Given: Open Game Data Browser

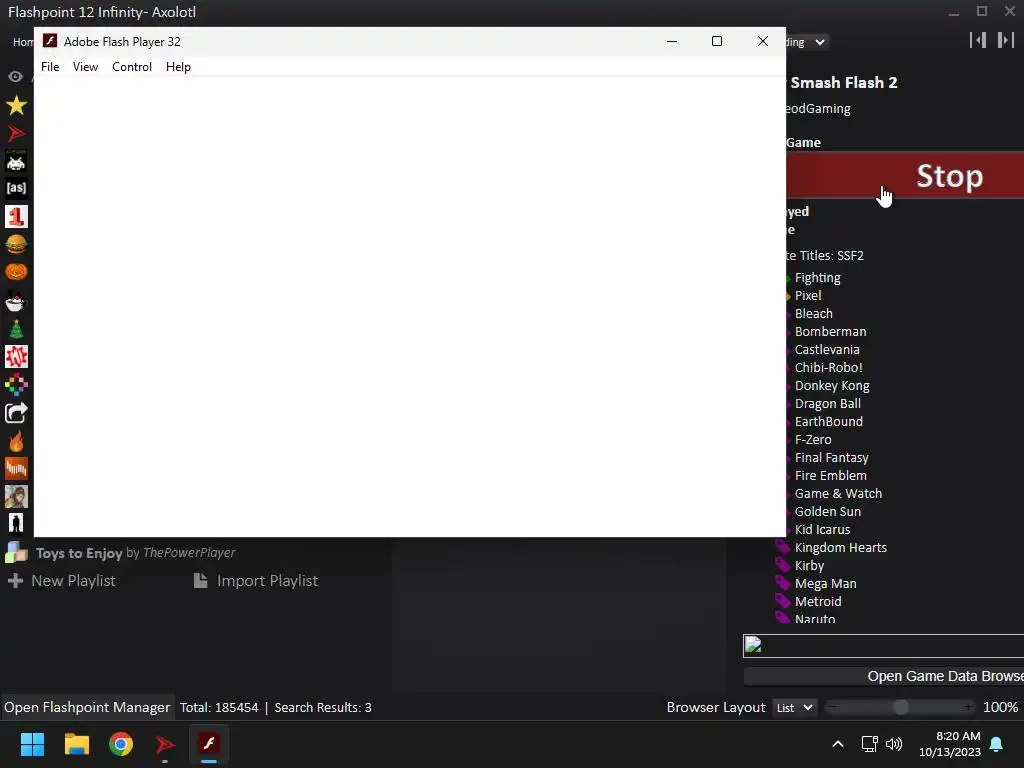Looking at the screenshot, I should 883,677.
